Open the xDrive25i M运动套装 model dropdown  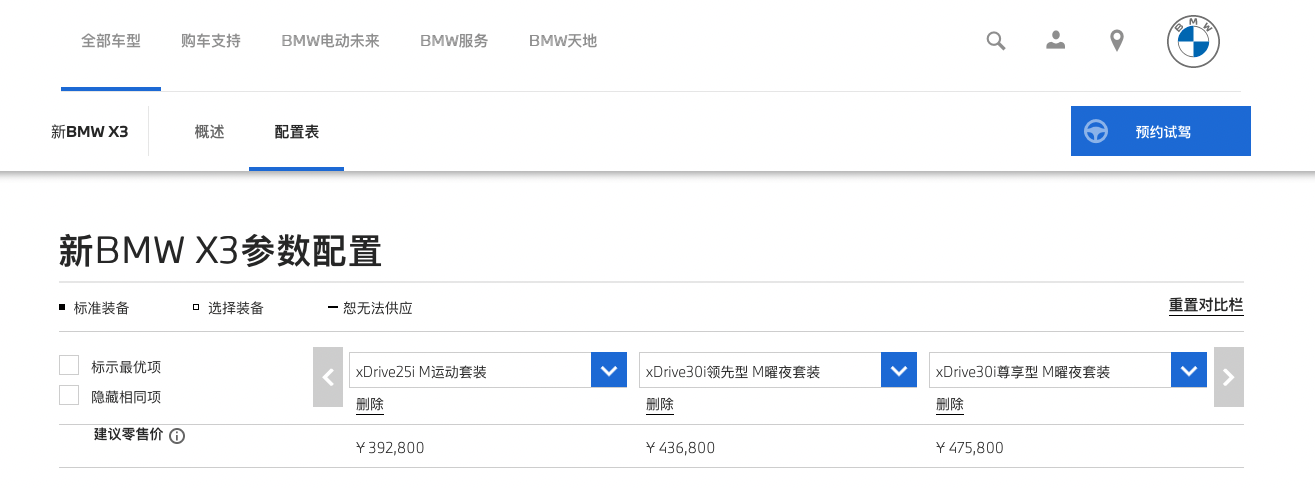(x=488, y=371)
